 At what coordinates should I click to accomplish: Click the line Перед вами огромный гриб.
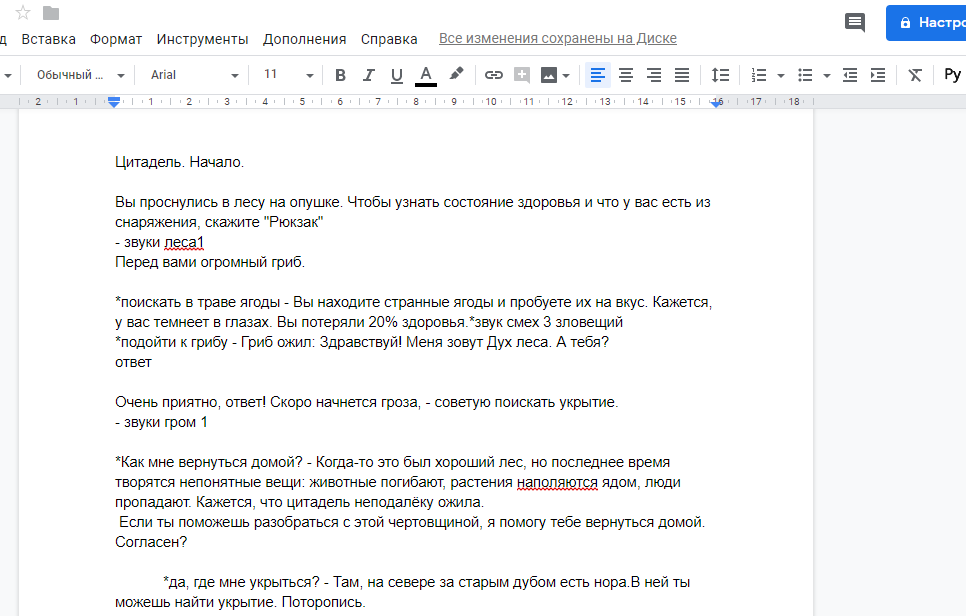[210, 262]
